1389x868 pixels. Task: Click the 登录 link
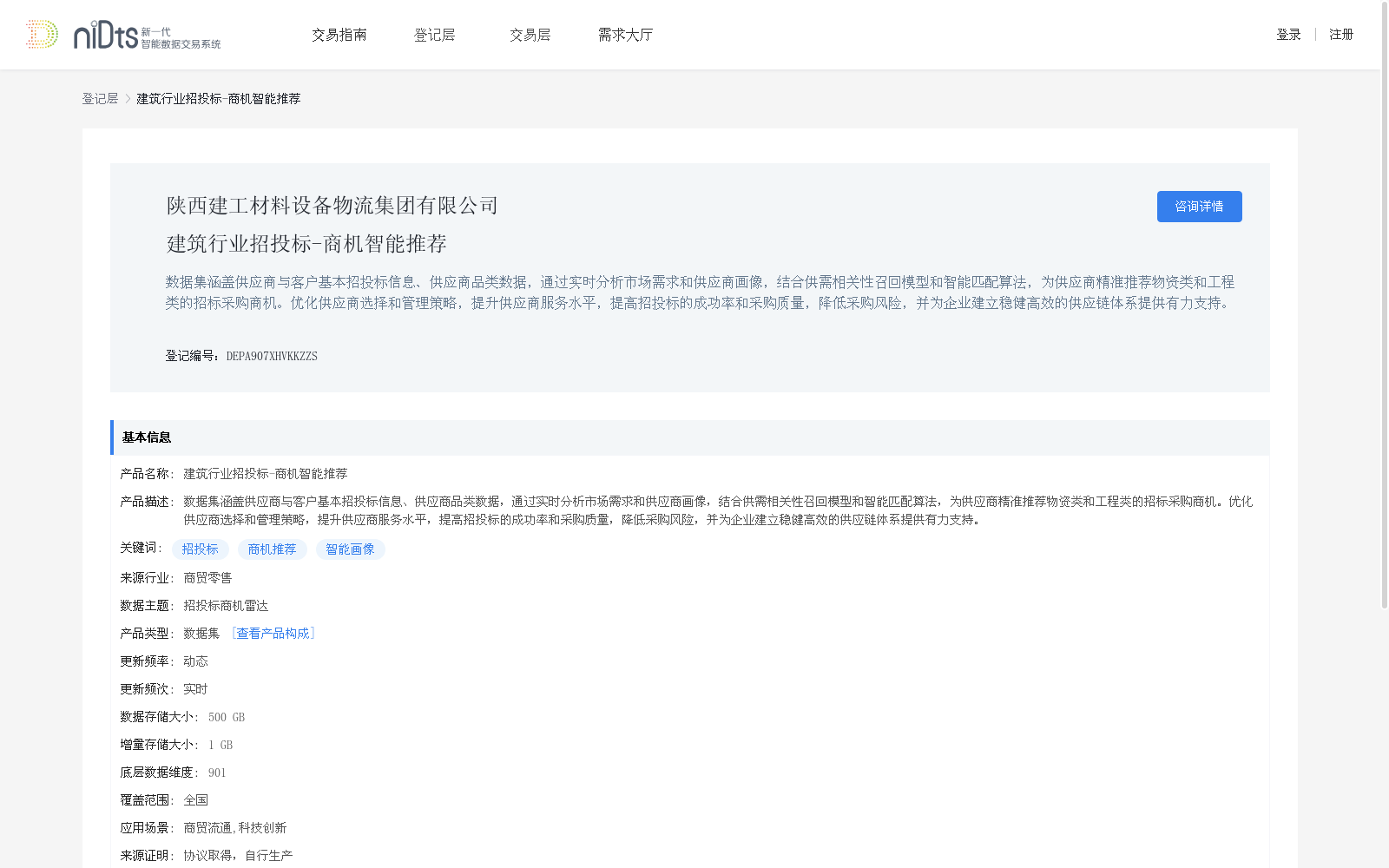click(x=1288, y=35)
